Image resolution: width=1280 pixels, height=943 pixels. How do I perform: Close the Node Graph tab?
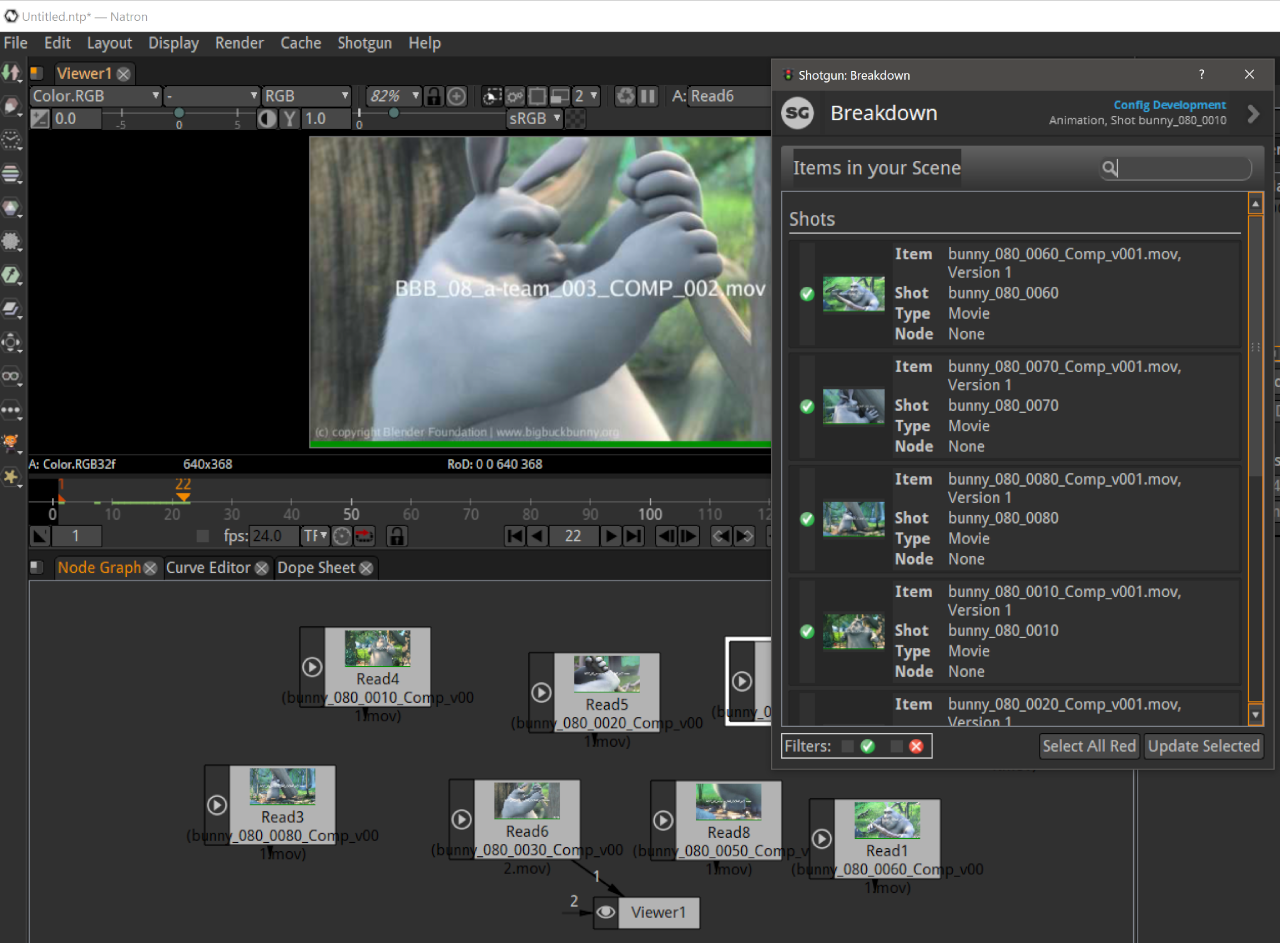(150, 568)
